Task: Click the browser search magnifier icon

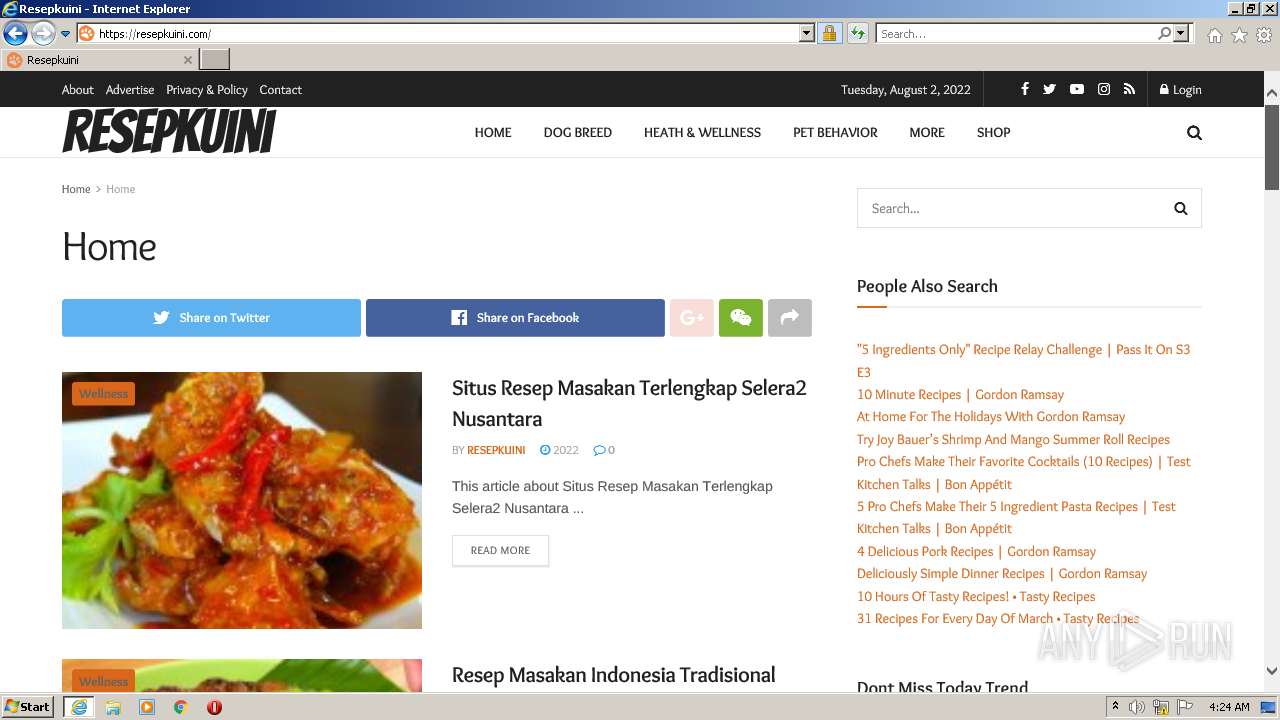Action: tap(1164, 34)
